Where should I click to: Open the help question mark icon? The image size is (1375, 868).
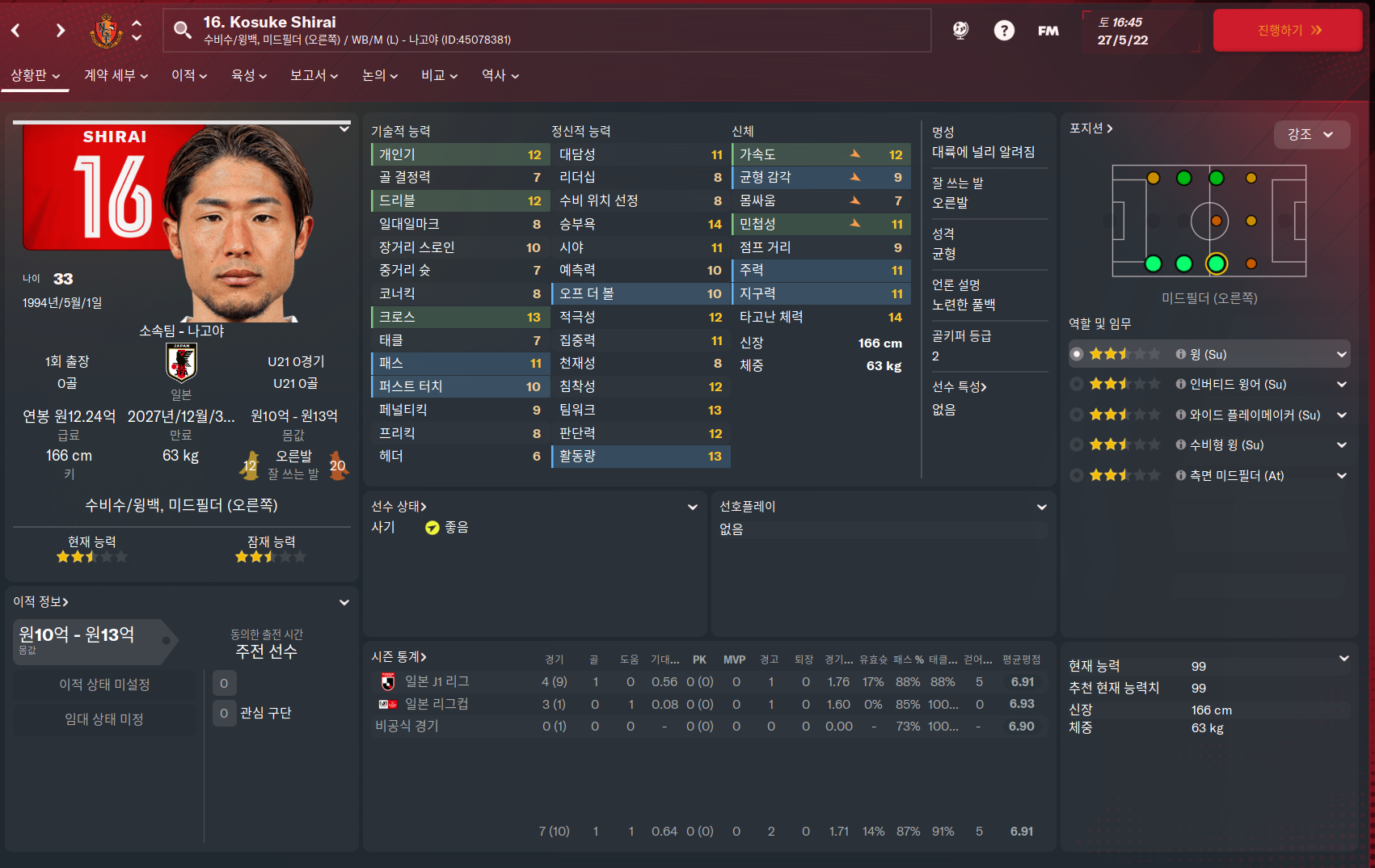pyautogui.click(x=1004, y=31)
